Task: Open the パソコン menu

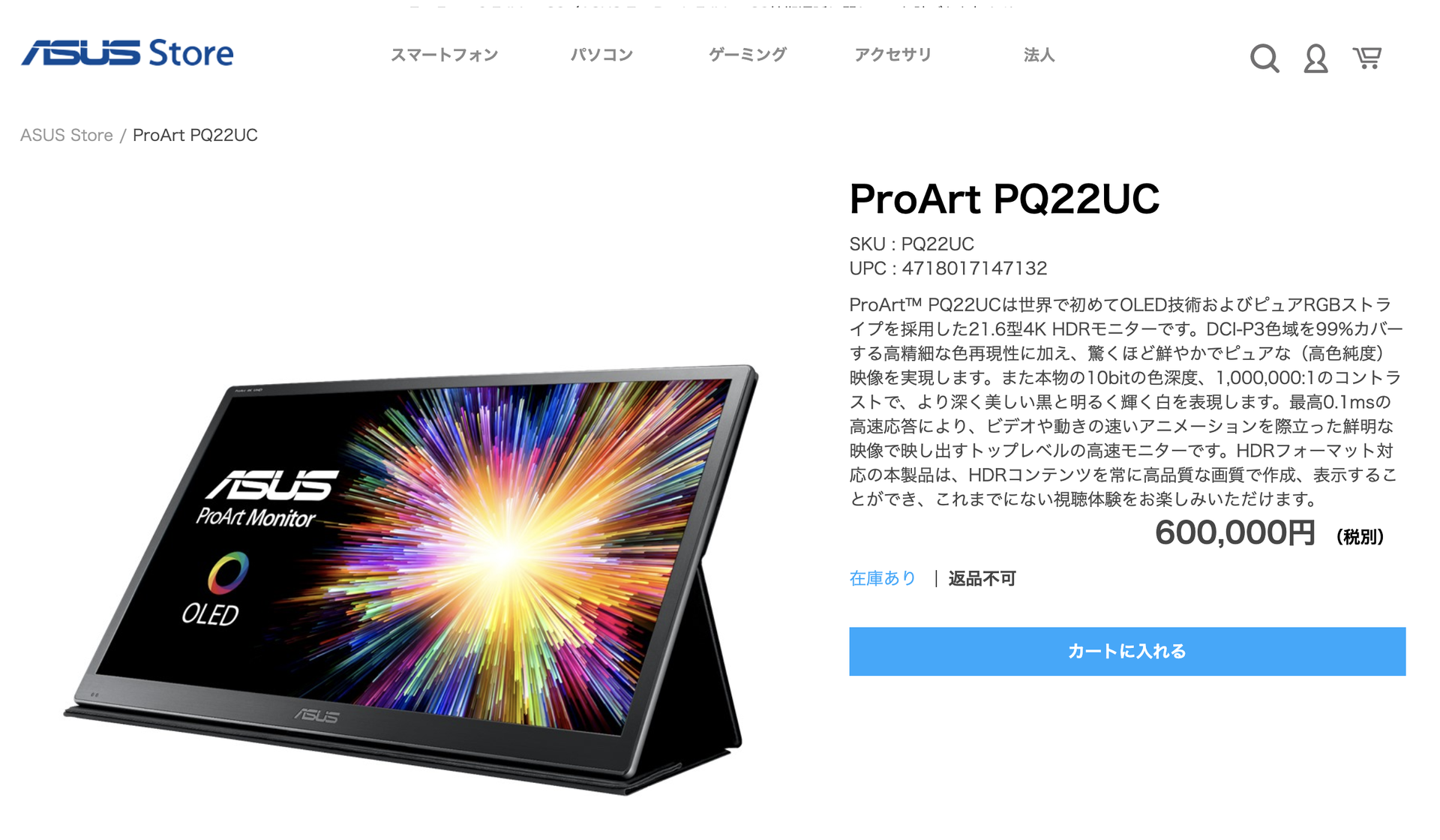Action: coord(601,55)
